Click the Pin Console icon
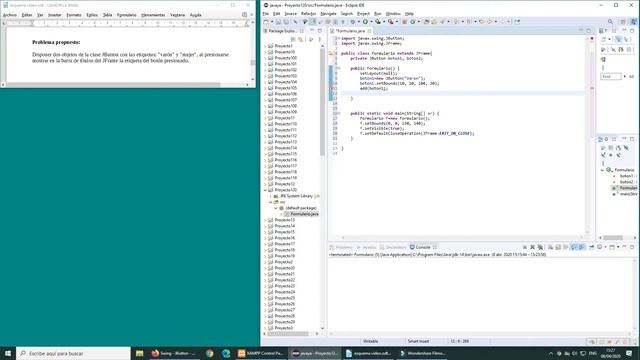The image size is (640, 360). (x=591, y=247)
